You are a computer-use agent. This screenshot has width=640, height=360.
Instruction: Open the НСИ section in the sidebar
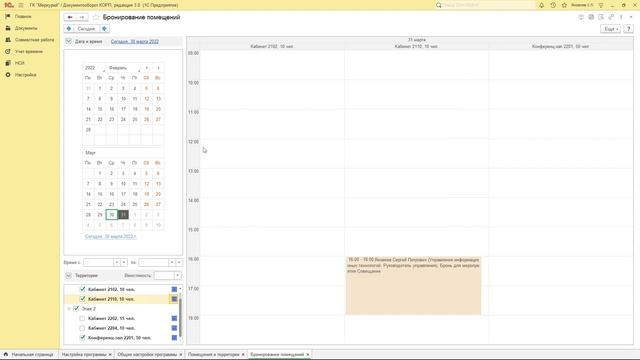pos(20,63)
